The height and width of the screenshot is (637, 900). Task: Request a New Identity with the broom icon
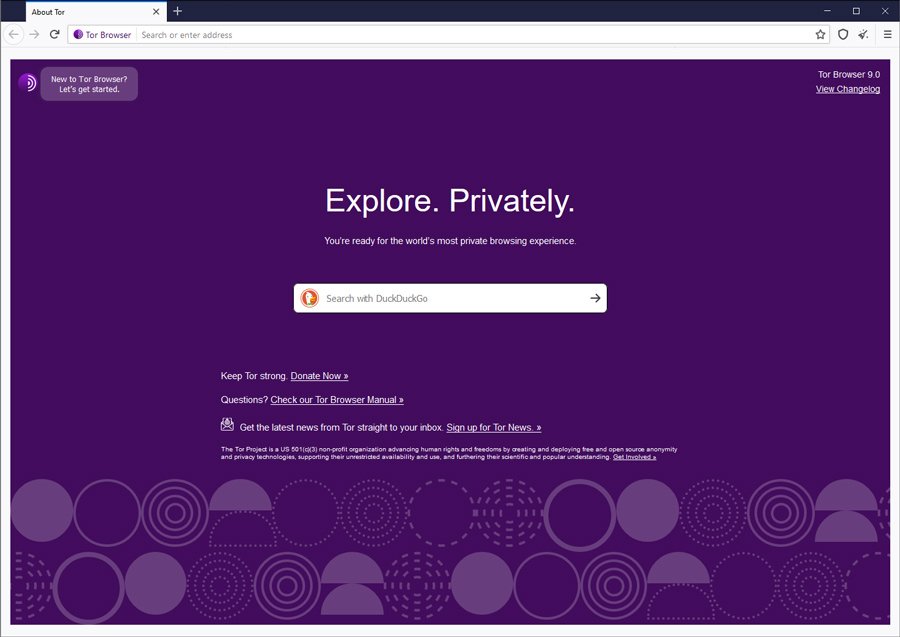pyautogui.click(x=863, y=34)
